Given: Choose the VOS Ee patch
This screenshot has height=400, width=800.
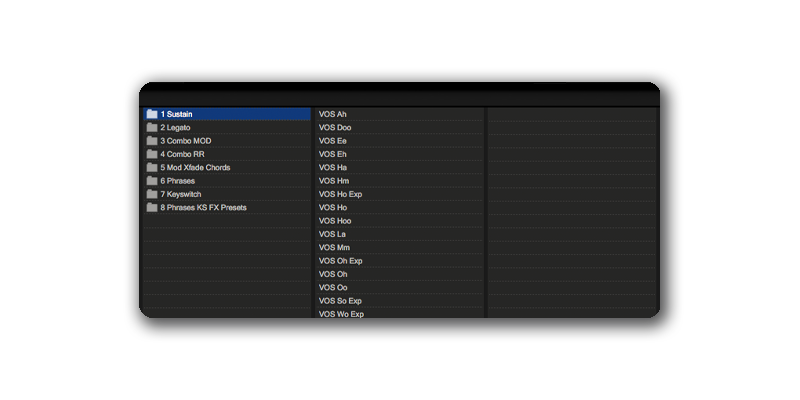Looking at the screenshot, I should [x=333, y=141].
